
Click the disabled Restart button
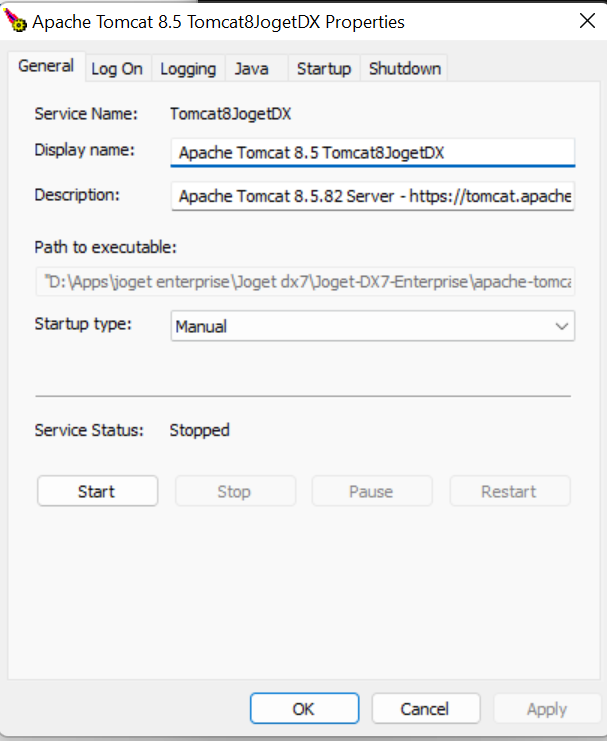click(x=509, y=491)
